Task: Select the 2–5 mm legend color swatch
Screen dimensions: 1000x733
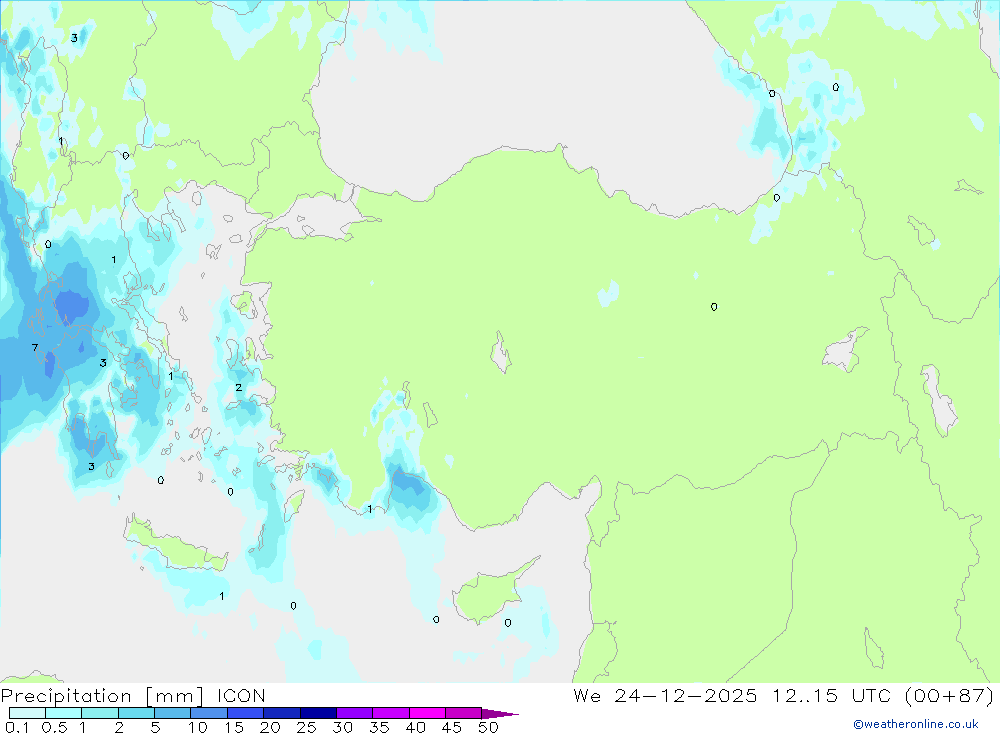Action: pos(136,713)
